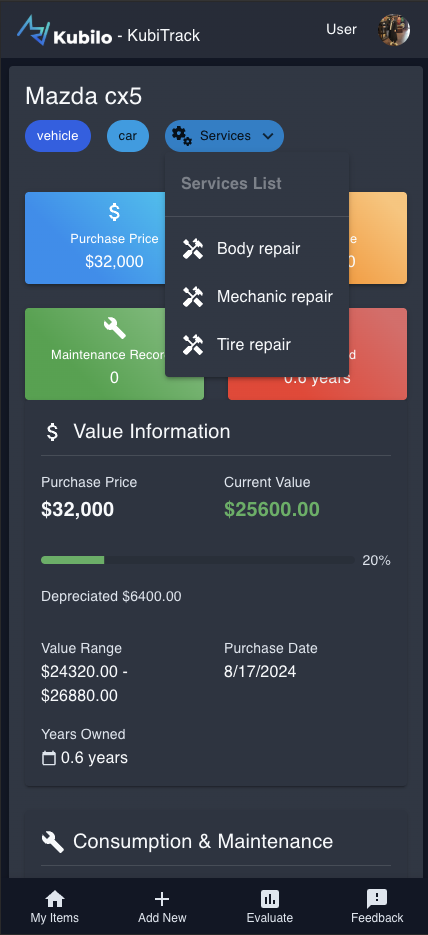
Task: Choose Body repair from Services List
Action: click(257, 249)
